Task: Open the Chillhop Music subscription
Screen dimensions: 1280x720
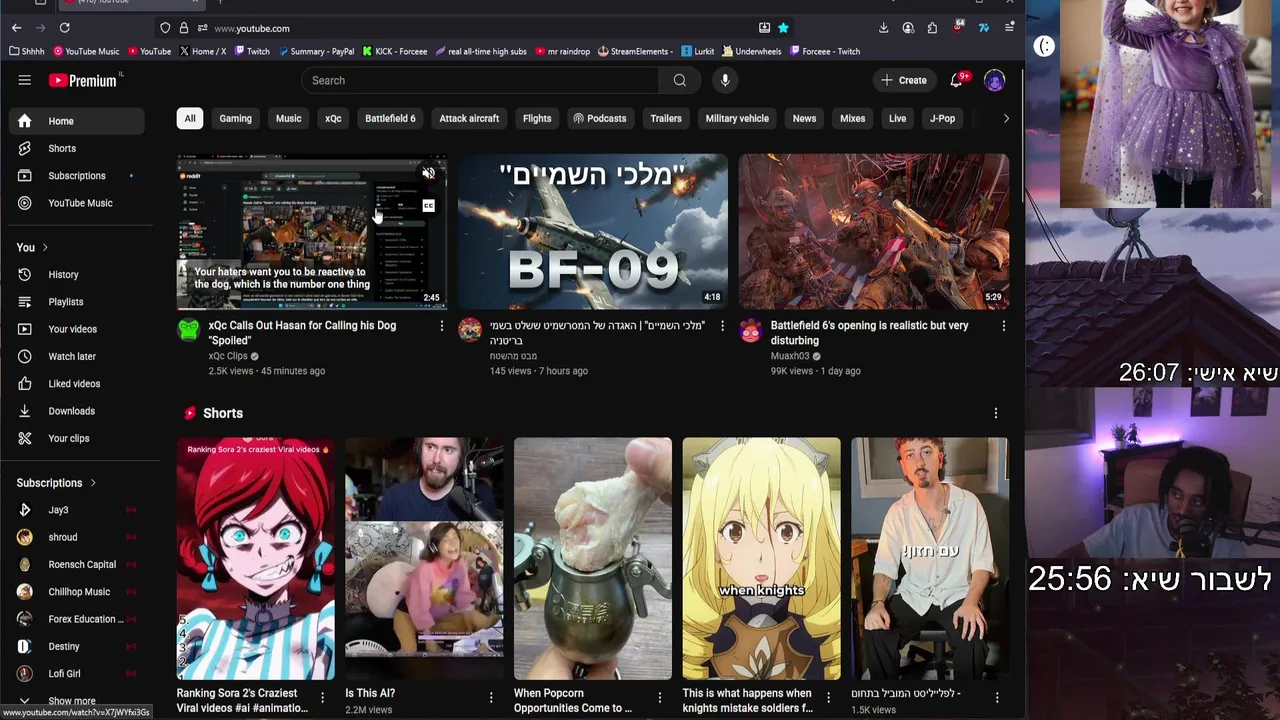Action: click(77, 592)
